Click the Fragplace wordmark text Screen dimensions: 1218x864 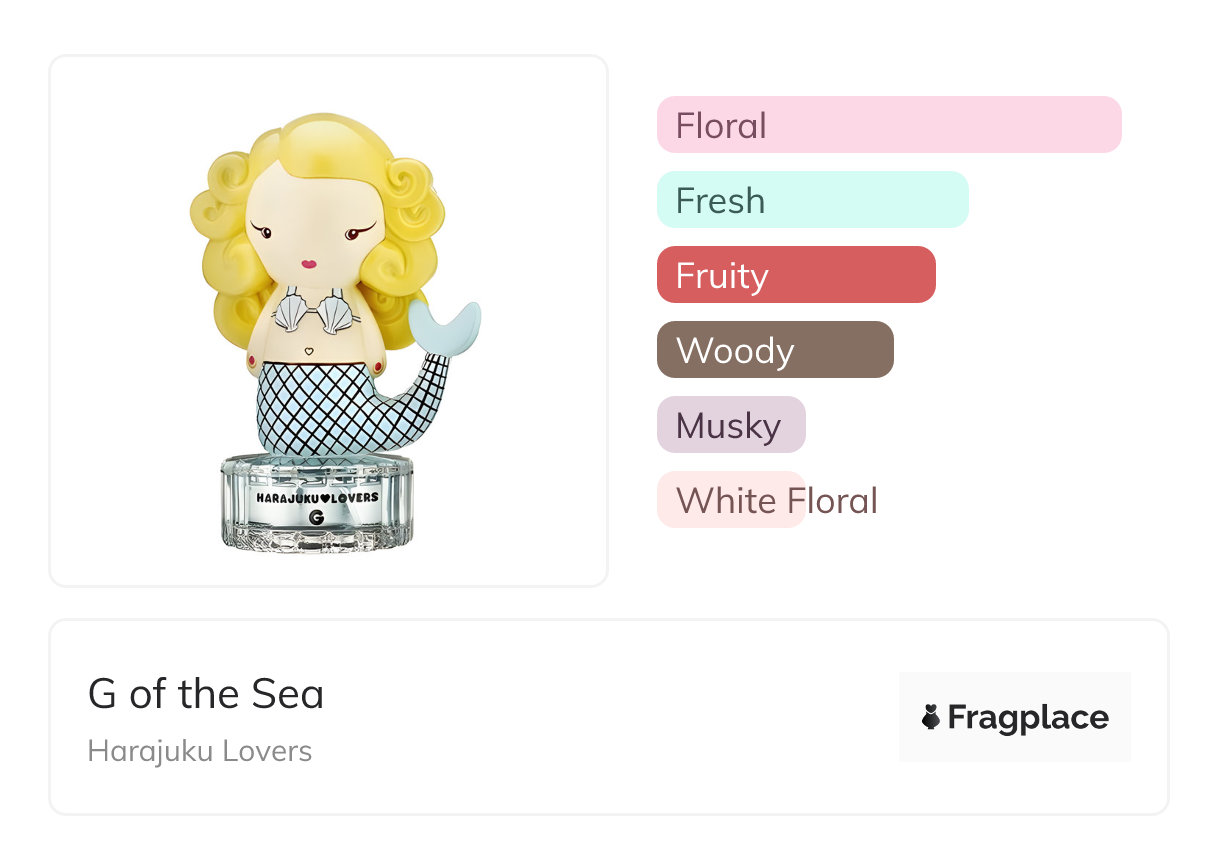point(1028,717)
